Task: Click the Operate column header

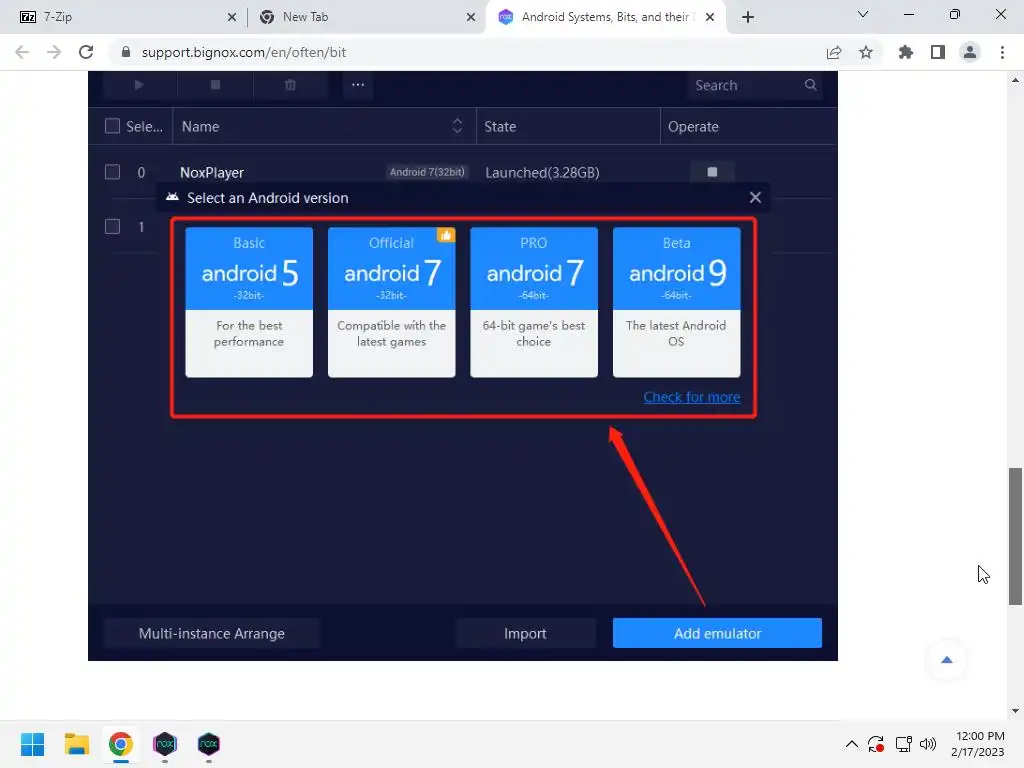Action: pos(694,127)
